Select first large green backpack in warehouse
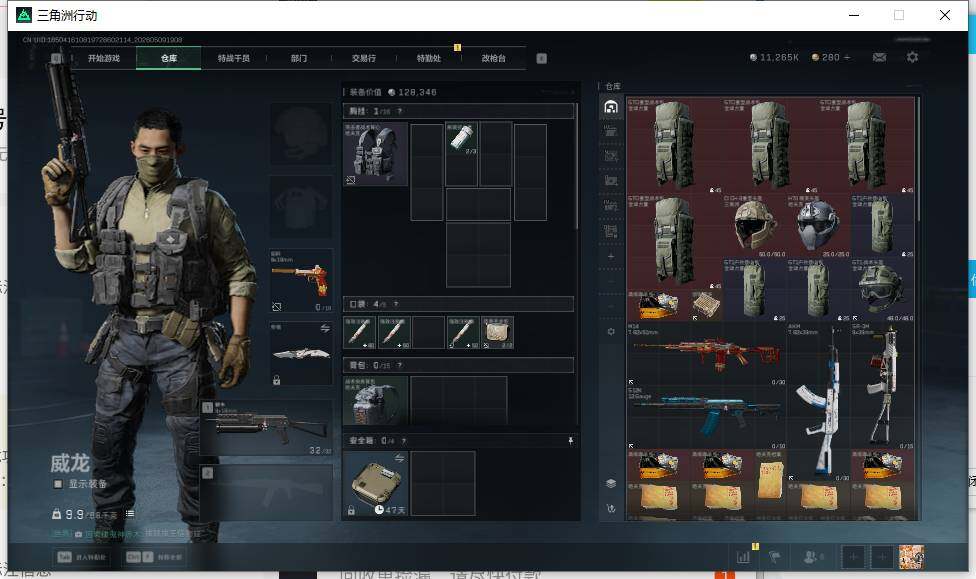 coord(674,145)
